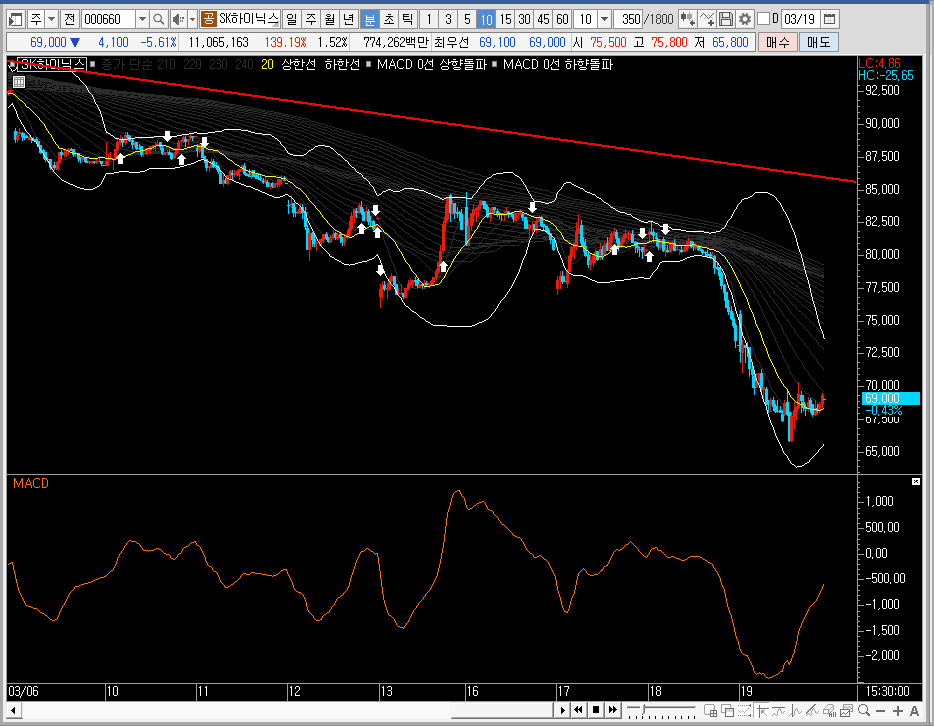
Task: Click the letter A text tool icon
Action: (914, 711)
